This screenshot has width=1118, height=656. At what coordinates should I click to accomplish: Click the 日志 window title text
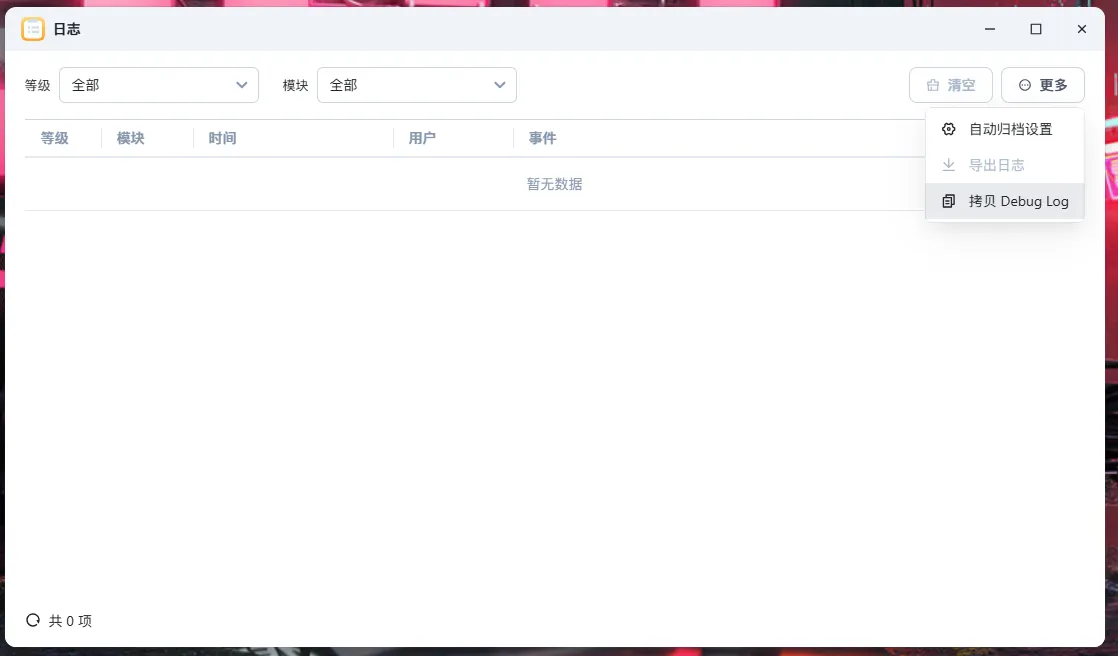click(67, 29)
